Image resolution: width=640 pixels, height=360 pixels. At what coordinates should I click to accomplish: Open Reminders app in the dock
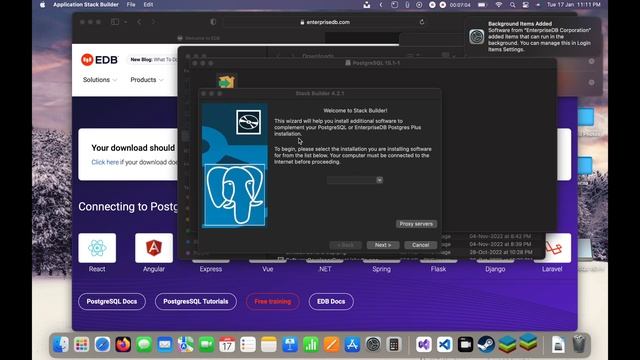tap(248, 345)
